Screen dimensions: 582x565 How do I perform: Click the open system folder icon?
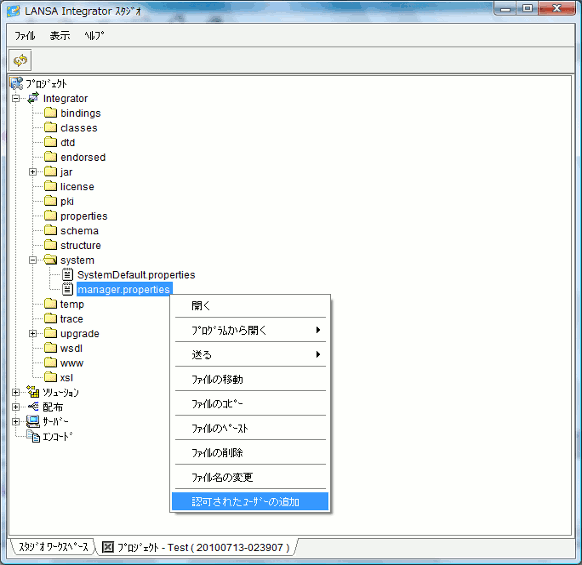pyautogui.click(x=50, y=259)
